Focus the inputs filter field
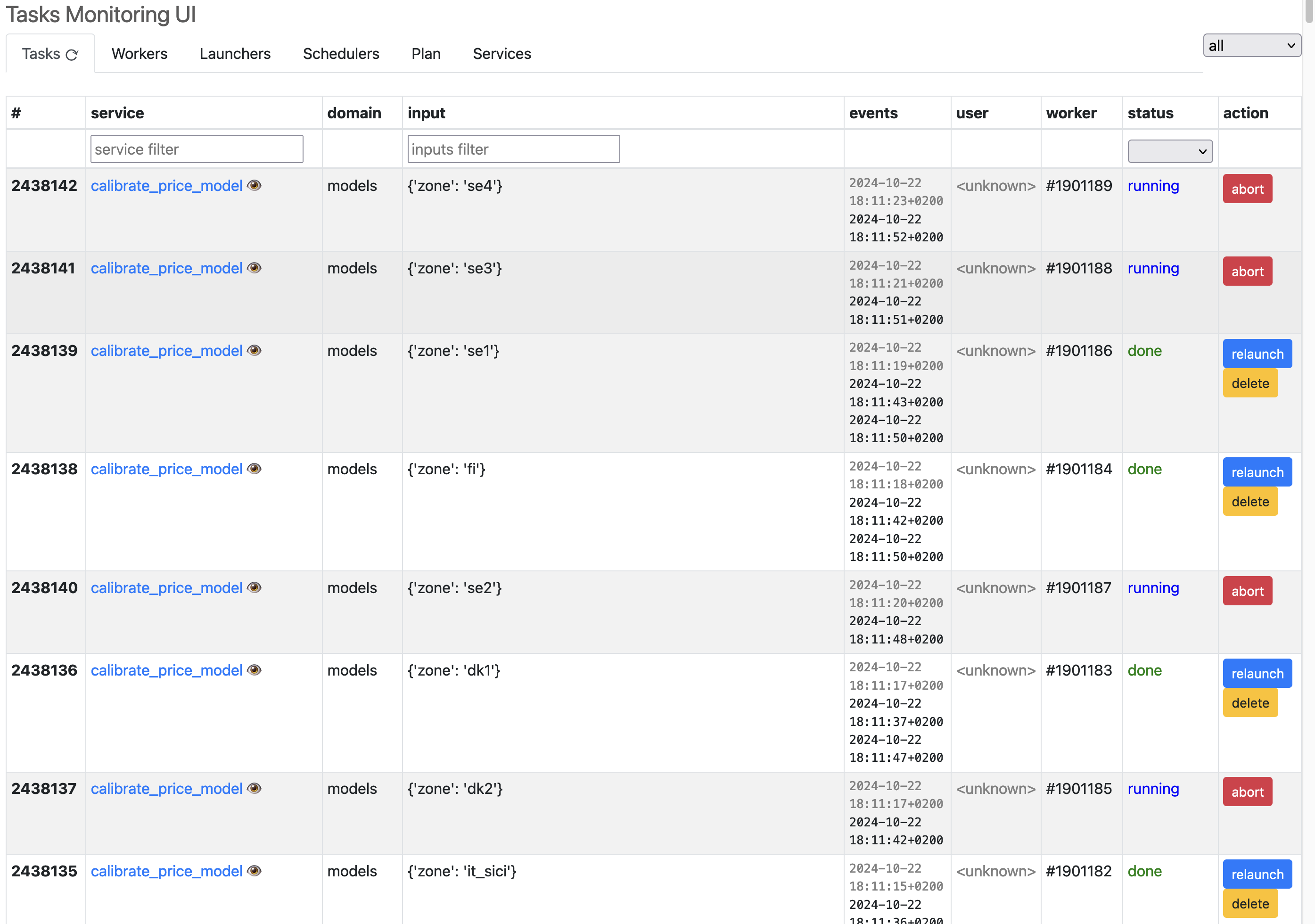This screenshot has height=924, width=1315. pyautogui.click(x=513, y=149)
